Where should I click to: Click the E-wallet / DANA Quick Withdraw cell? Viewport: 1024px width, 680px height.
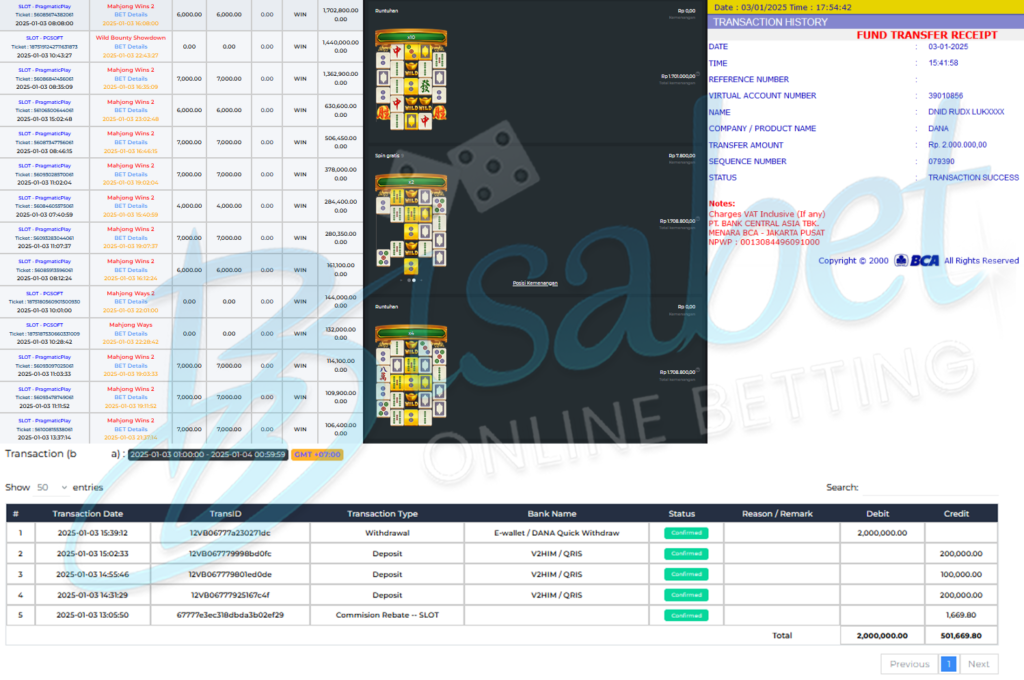point(556,533)
